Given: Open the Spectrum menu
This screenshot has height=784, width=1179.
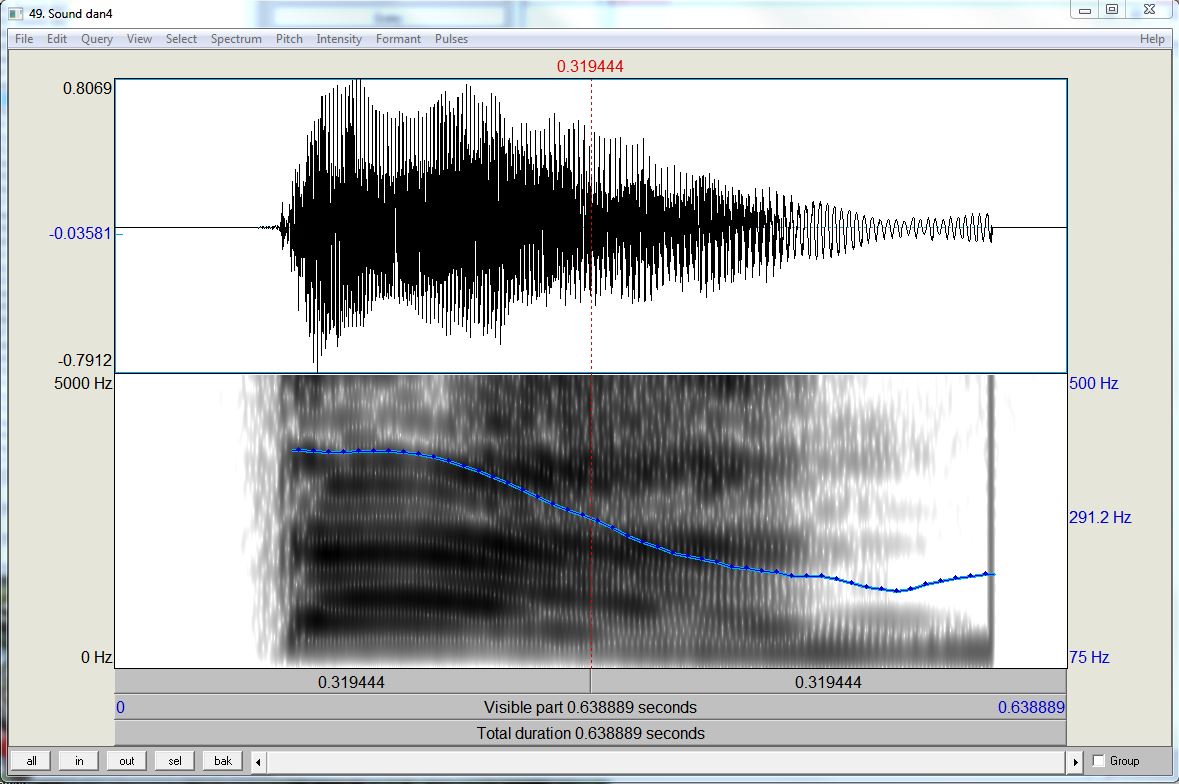Looking at the screenshot, I should tap(236, 39).
